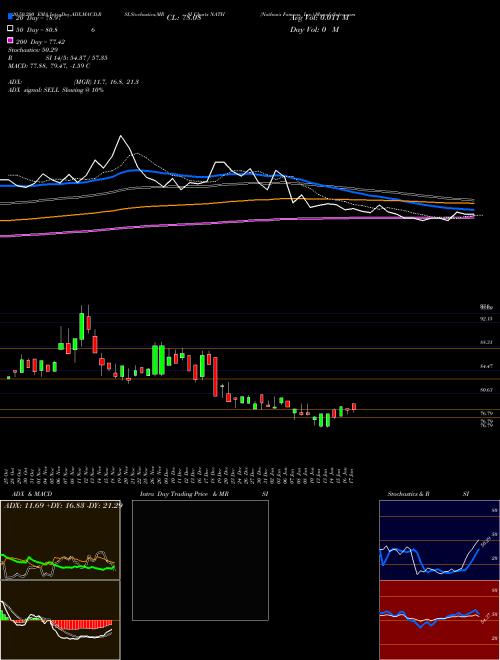Screen dimensions: 500x660
Task: Click the 80.63 price axis label
Action: [x=486, y=390]
